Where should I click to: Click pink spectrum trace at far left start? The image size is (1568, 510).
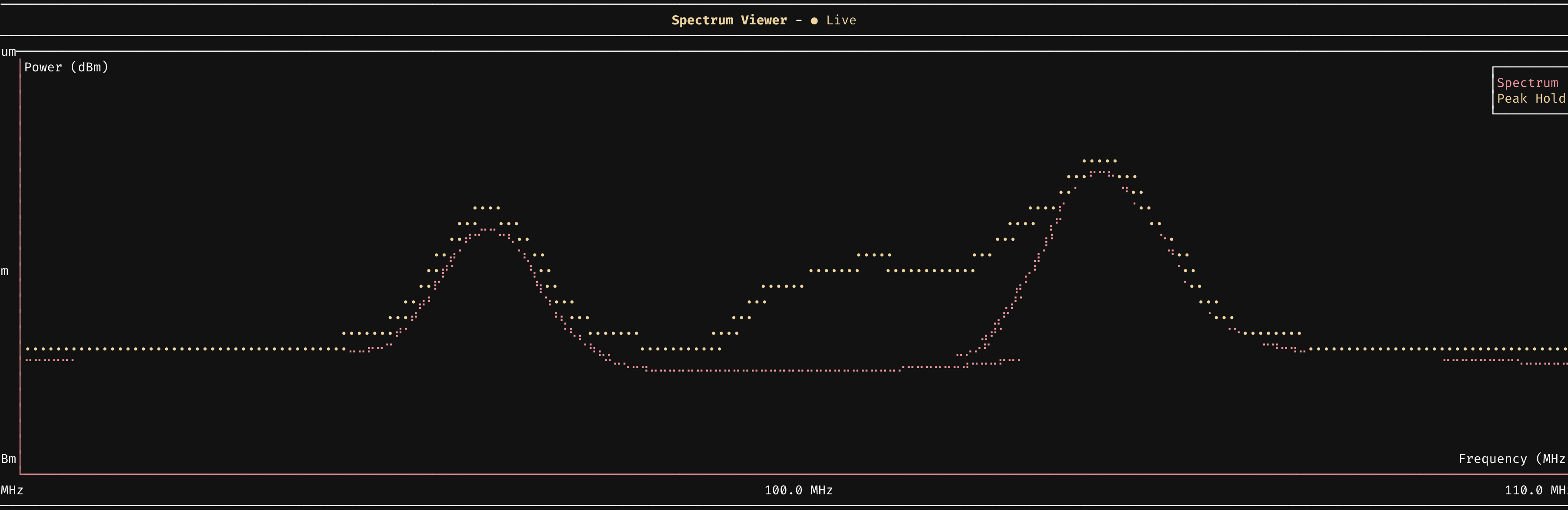tap(49, 360)
